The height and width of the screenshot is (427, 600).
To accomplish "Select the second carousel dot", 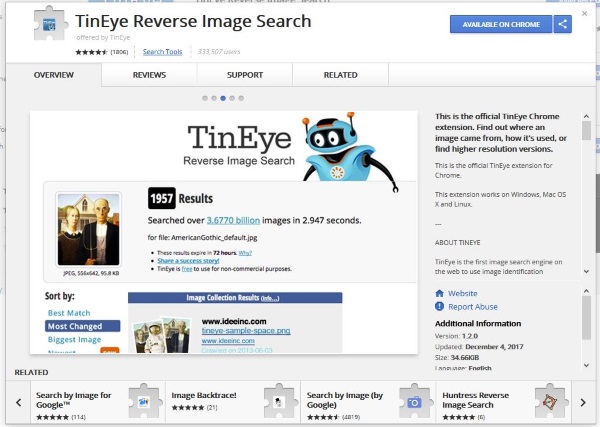I will pos(214,98).
